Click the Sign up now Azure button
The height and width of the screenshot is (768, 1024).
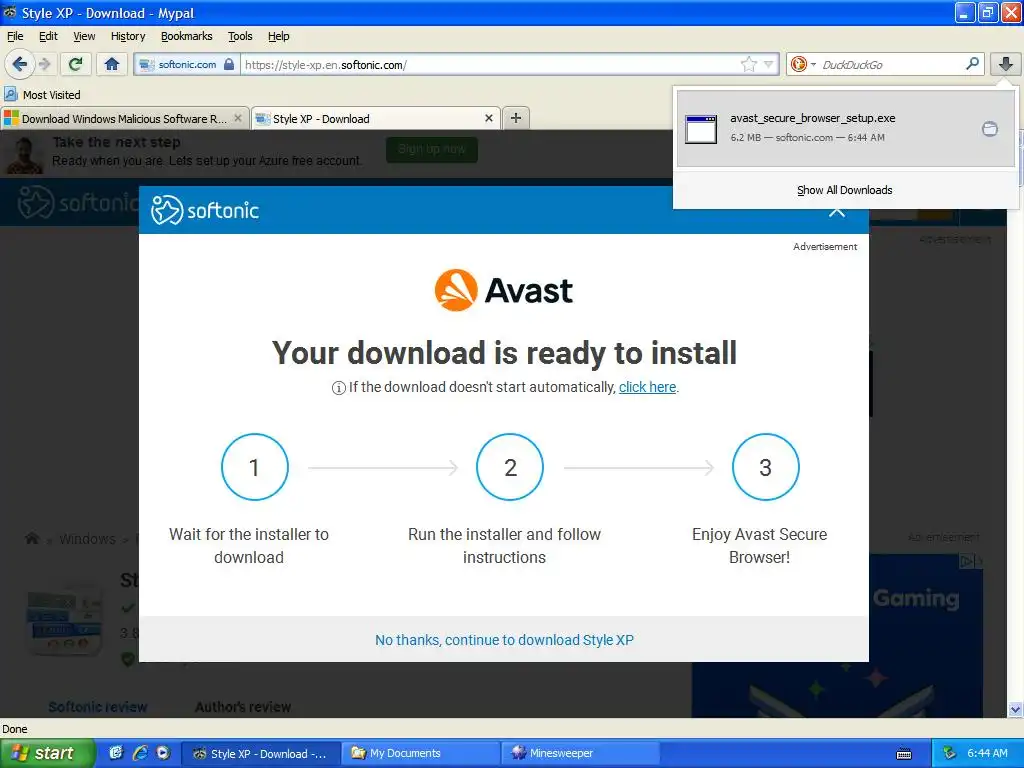[x=432, y=150]
